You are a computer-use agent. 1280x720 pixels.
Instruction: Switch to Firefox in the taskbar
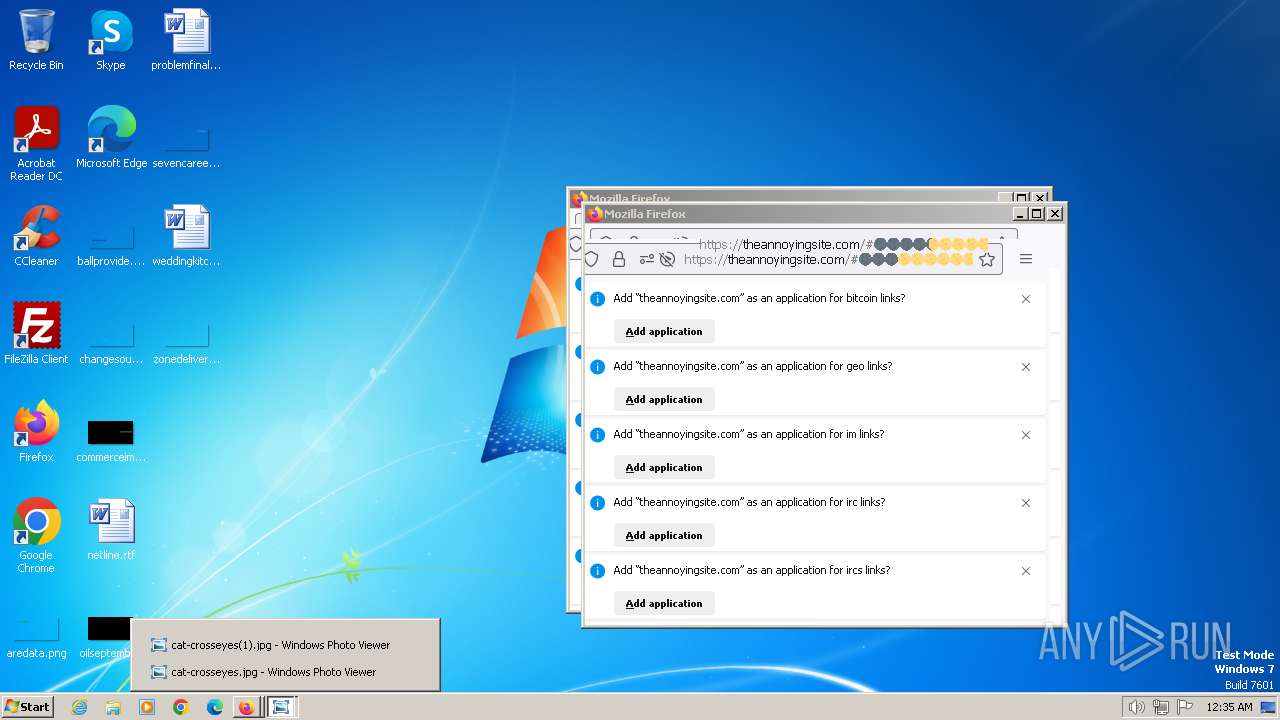point(247,707)
